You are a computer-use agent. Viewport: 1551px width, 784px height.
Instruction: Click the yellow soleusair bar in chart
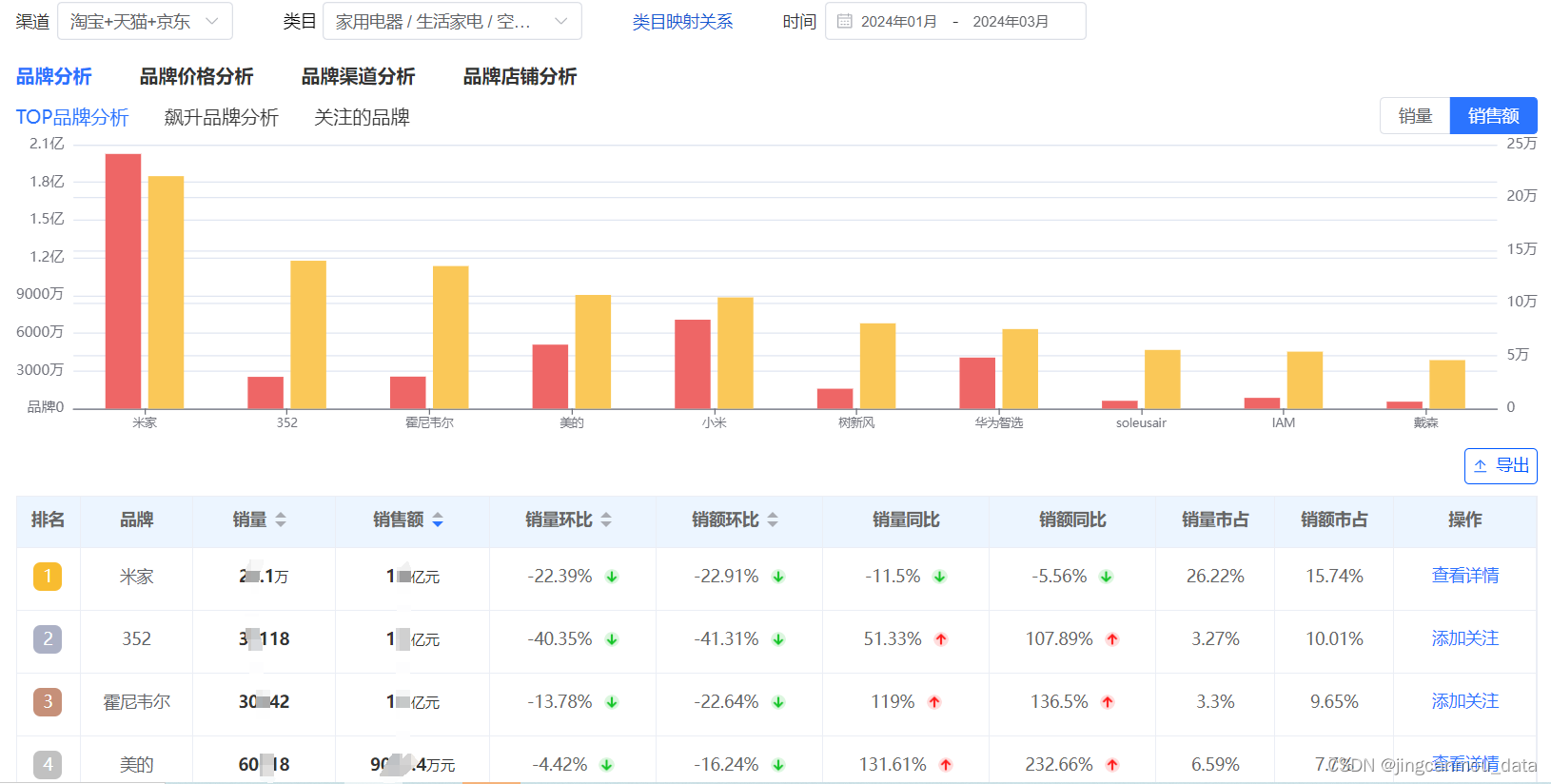1163,380
